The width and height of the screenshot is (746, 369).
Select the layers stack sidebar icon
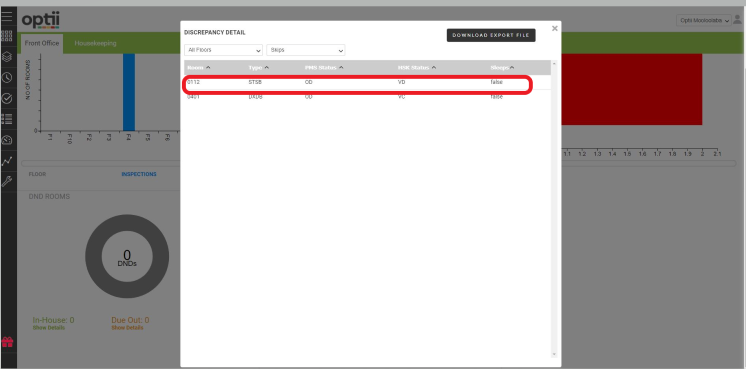[7, 57]
